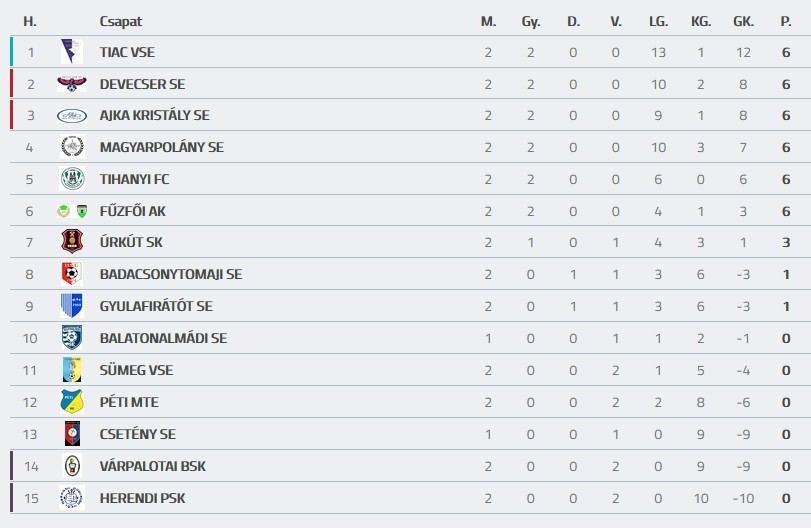
Task: Click the Gy. wins column header
Action: pos(530,21)
